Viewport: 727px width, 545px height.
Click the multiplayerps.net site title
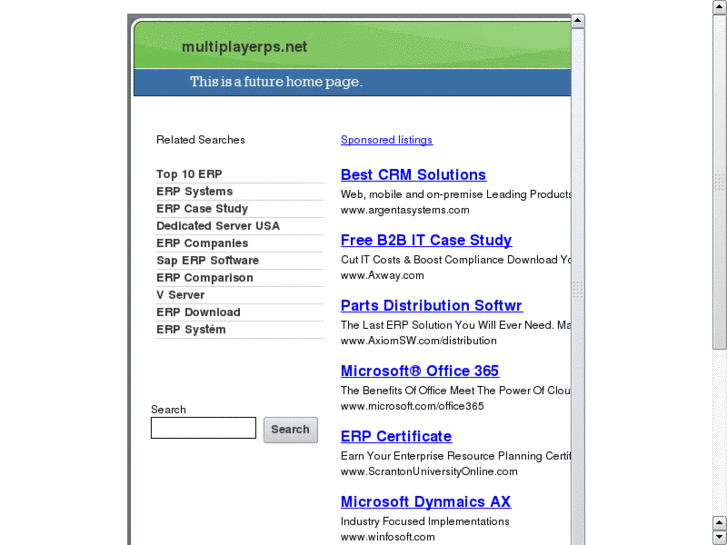click(x=244, y=47)
